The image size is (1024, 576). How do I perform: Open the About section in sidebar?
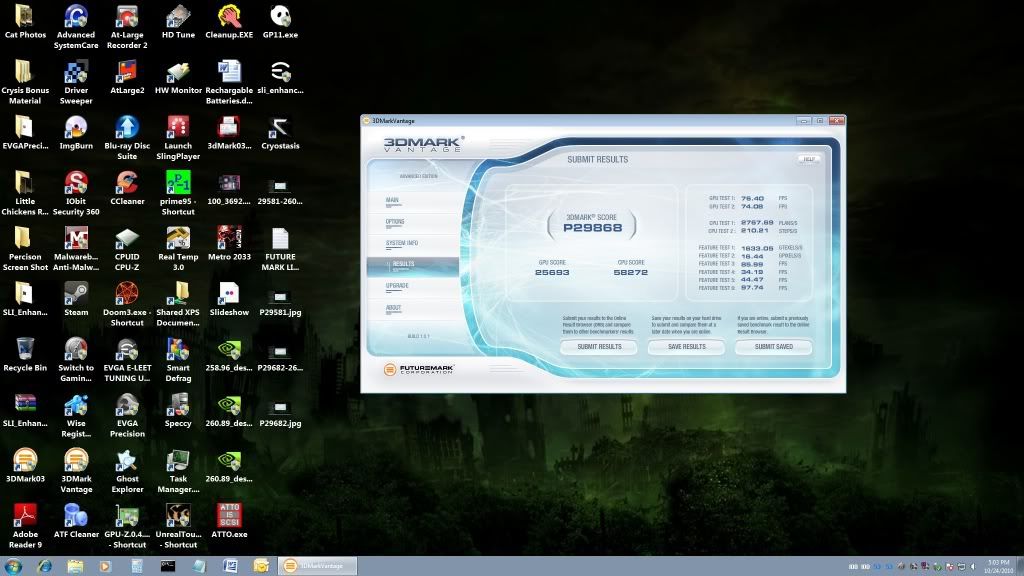pos(394,307)
